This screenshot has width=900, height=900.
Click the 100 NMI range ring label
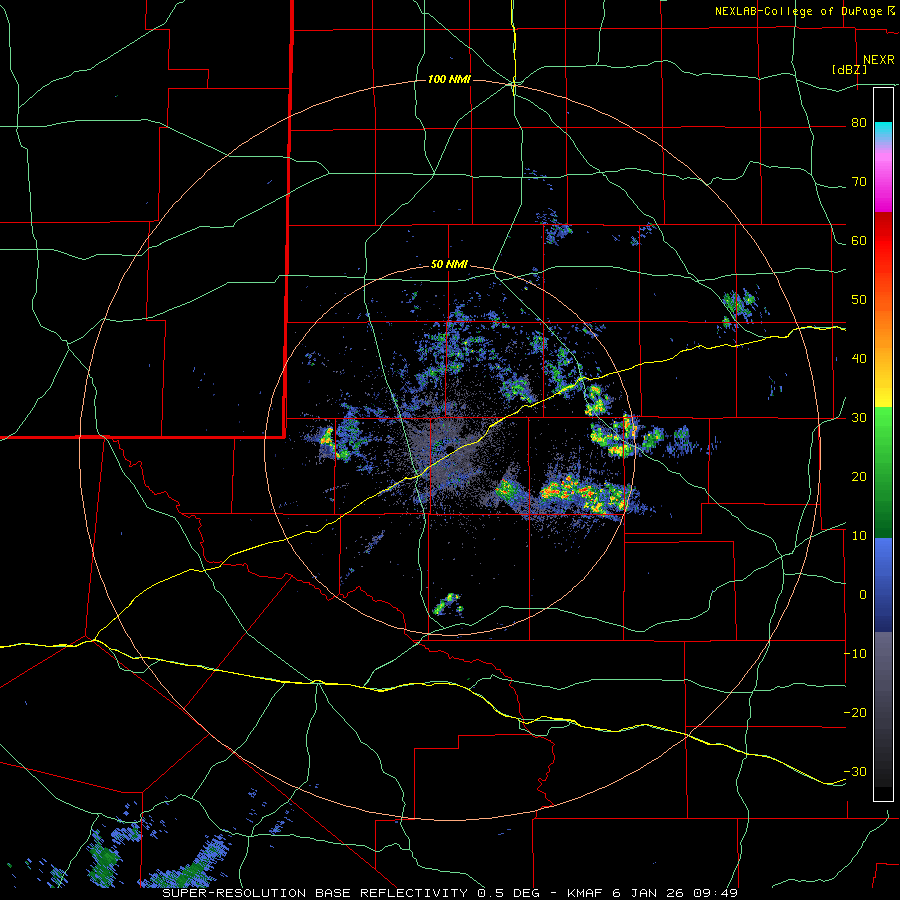click(449, 79)
